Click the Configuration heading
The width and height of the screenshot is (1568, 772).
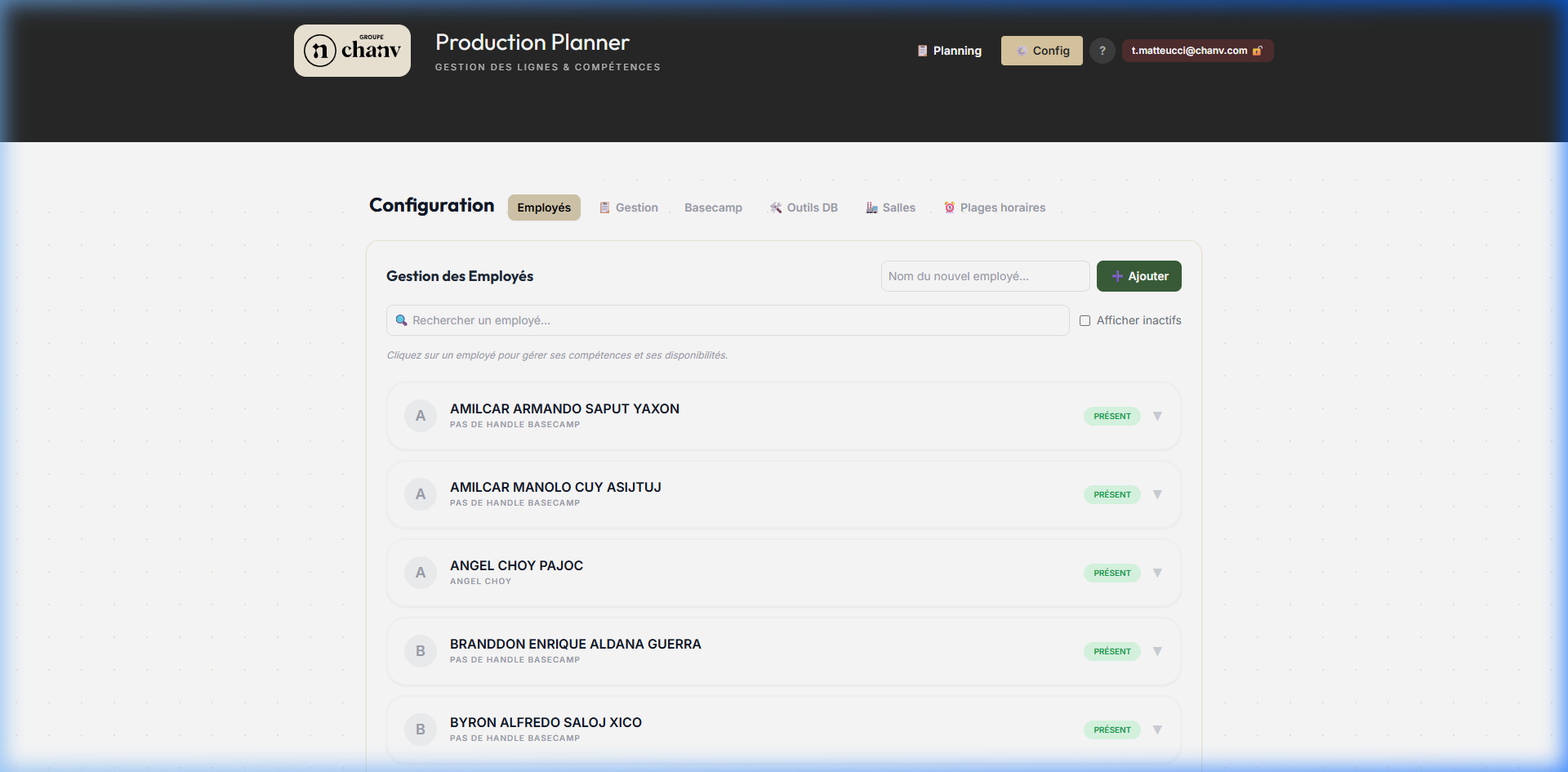point(431,206)
